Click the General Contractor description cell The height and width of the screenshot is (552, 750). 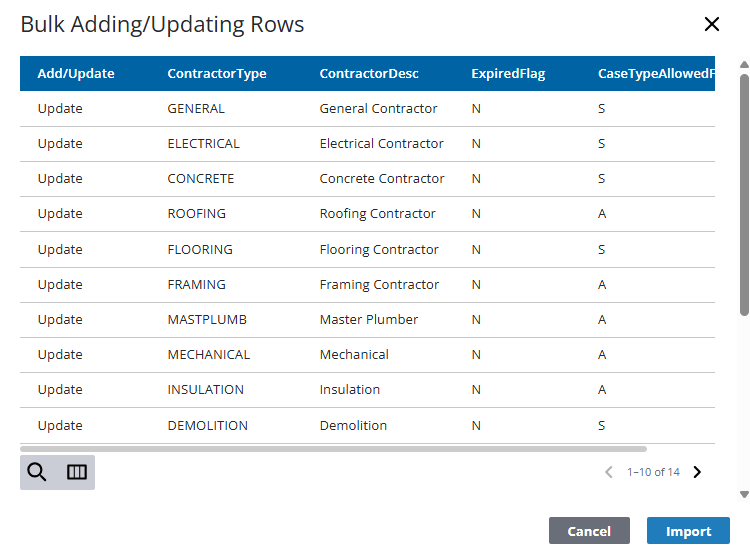coord(378,108)
